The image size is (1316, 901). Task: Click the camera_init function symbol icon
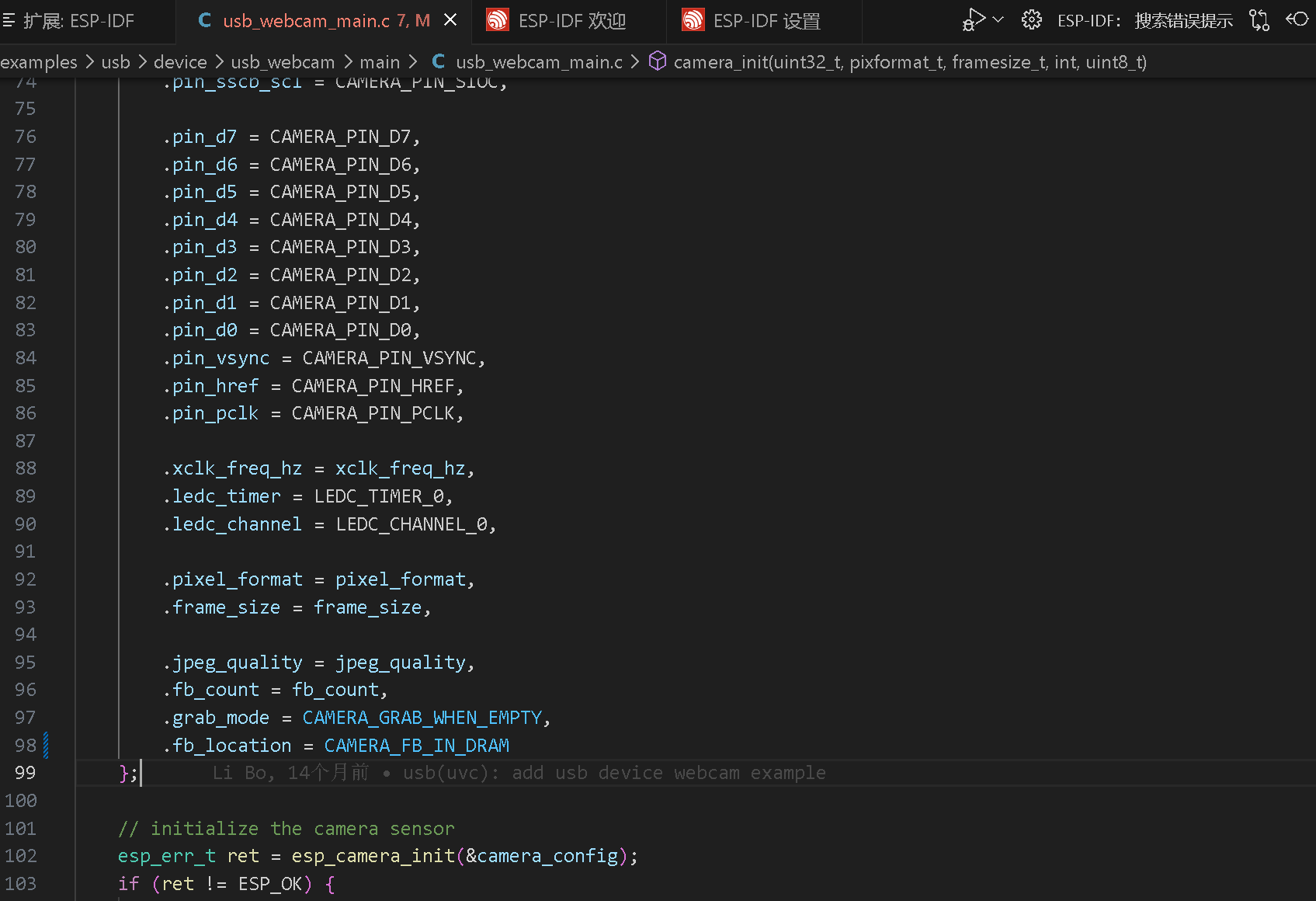[x=658, y=61]
